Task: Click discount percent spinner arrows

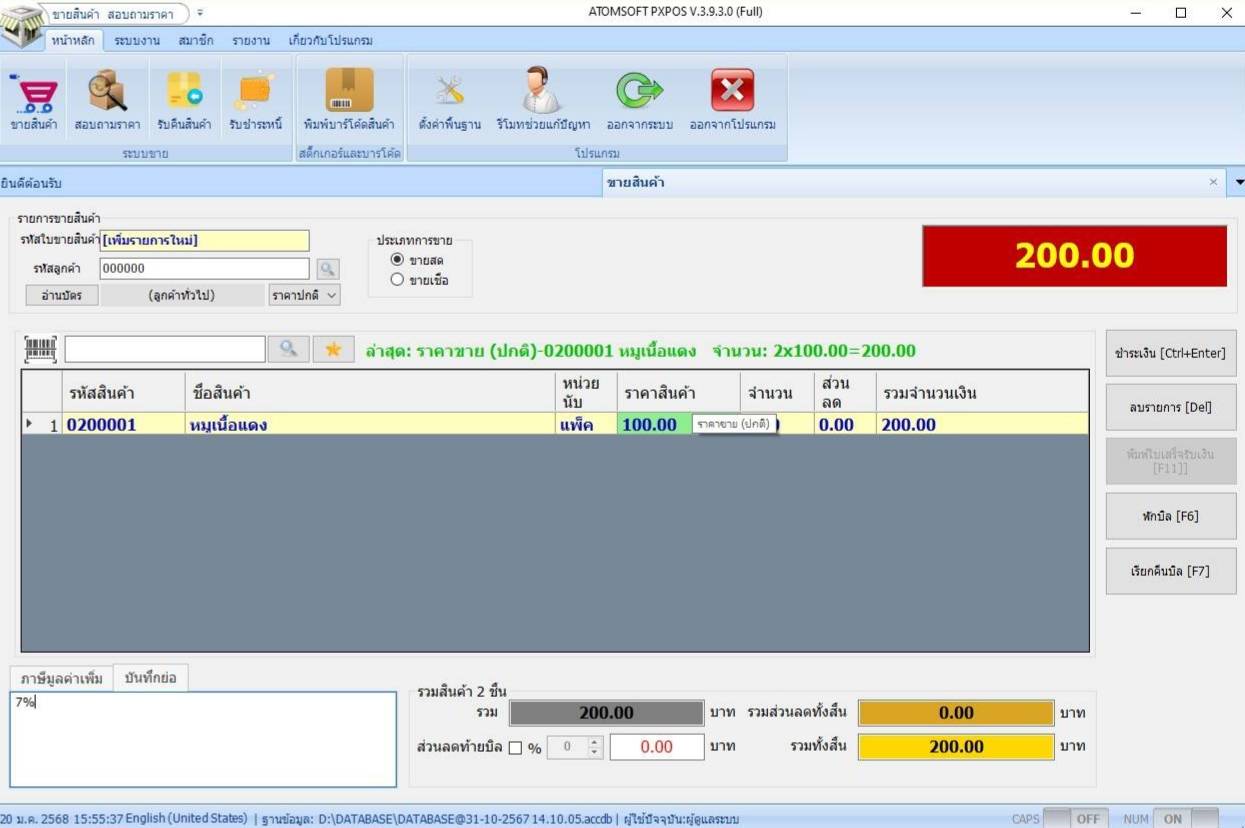Action: point(596,747)
